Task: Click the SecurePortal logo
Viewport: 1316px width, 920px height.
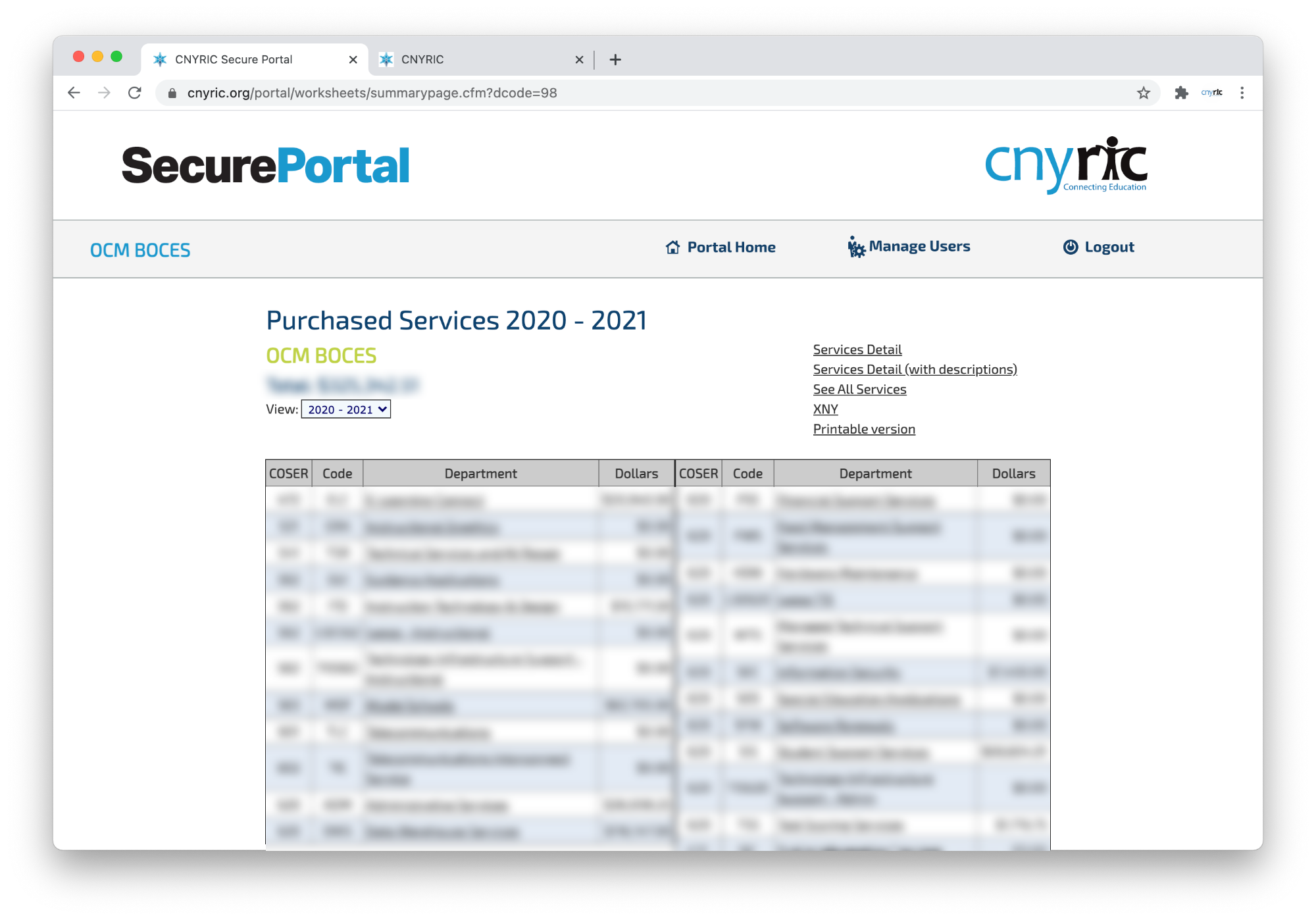Action: [266, 165]
